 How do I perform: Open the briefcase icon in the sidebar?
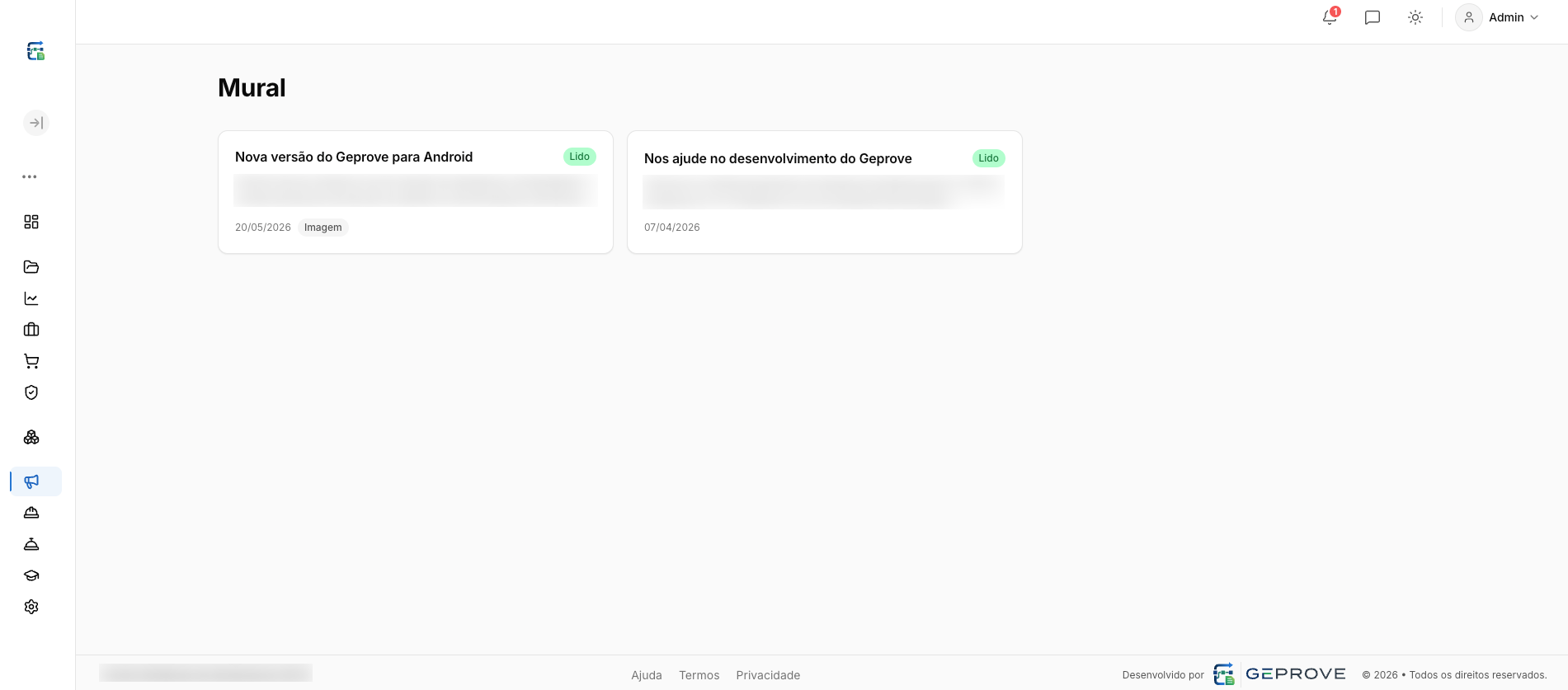pyautogui.click(x=31, y=330)
